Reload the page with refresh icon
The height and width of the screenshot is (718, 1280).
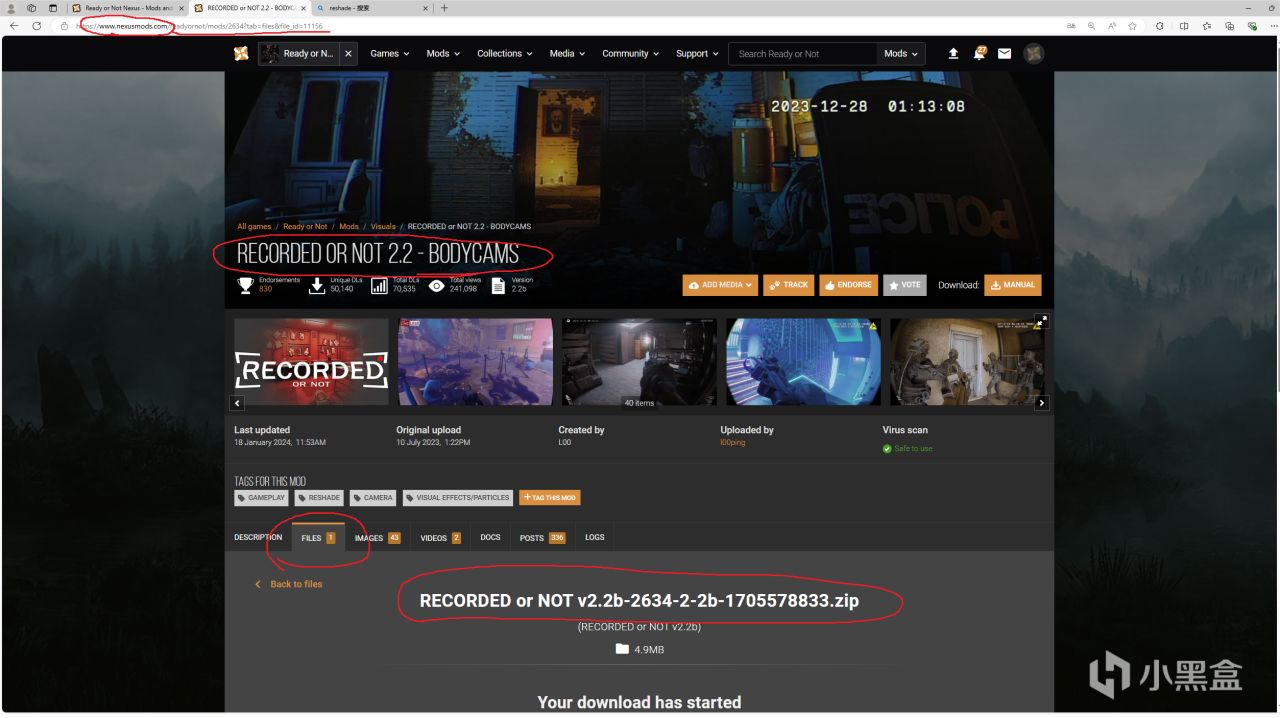click(37, 25)
